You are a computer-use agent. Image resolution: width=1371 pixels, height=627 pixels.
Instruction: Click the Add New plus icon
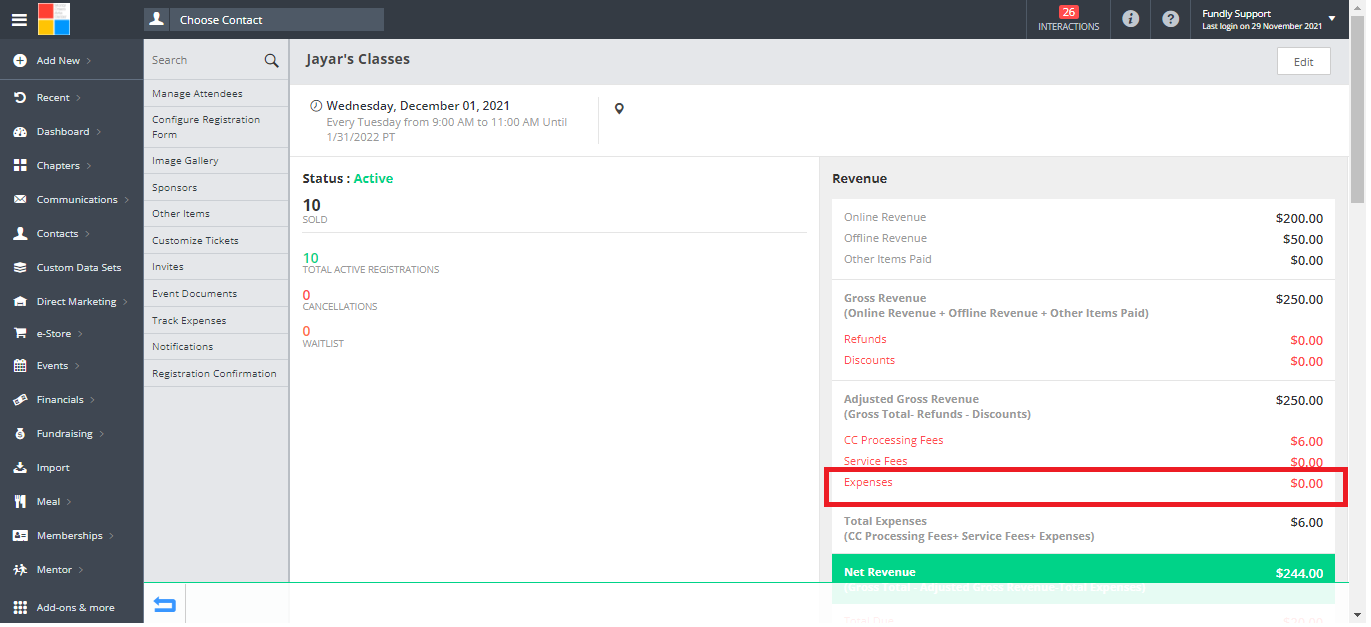(x=20, y=61)
